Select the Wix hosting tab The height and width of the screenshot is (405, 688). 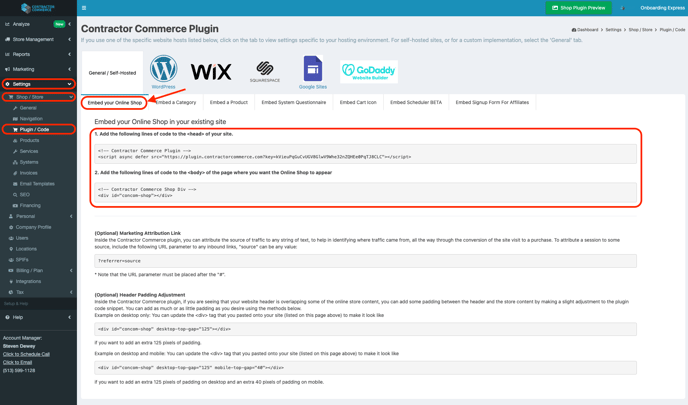point(211,72)
